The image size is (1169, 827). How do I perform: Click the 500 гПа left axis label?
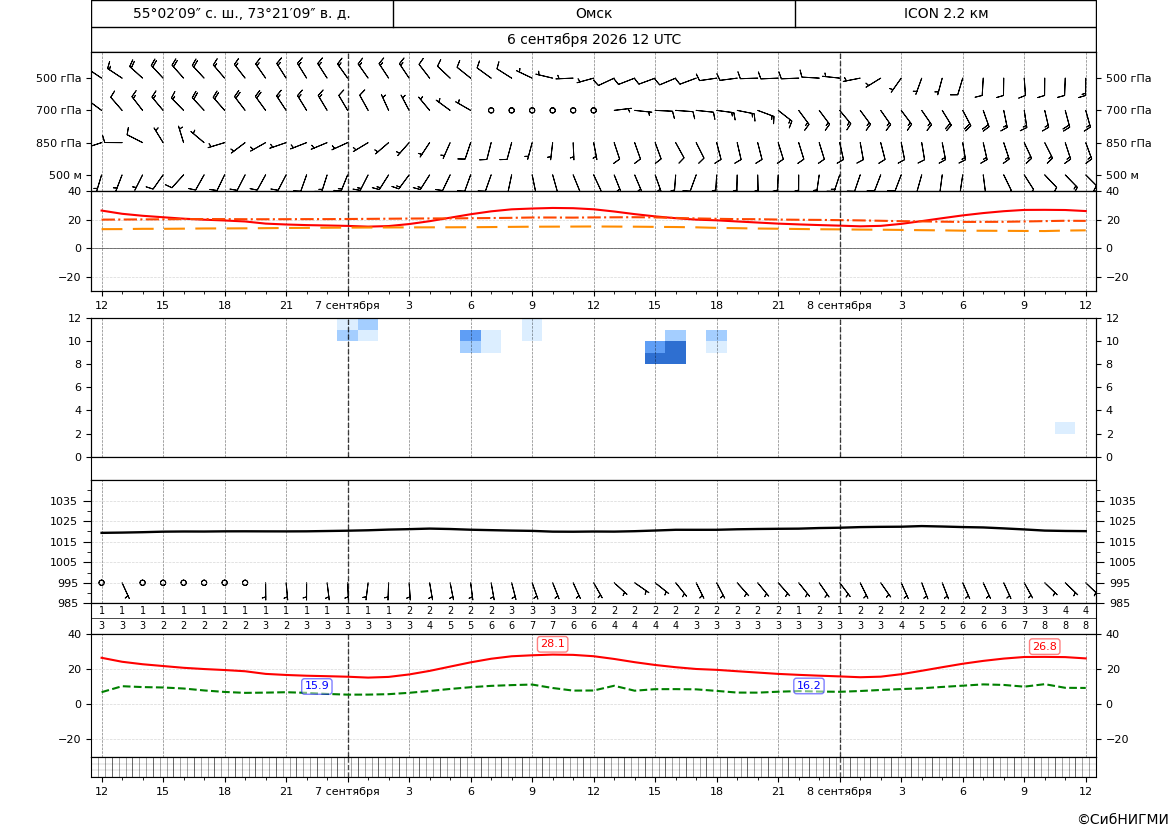59,78
